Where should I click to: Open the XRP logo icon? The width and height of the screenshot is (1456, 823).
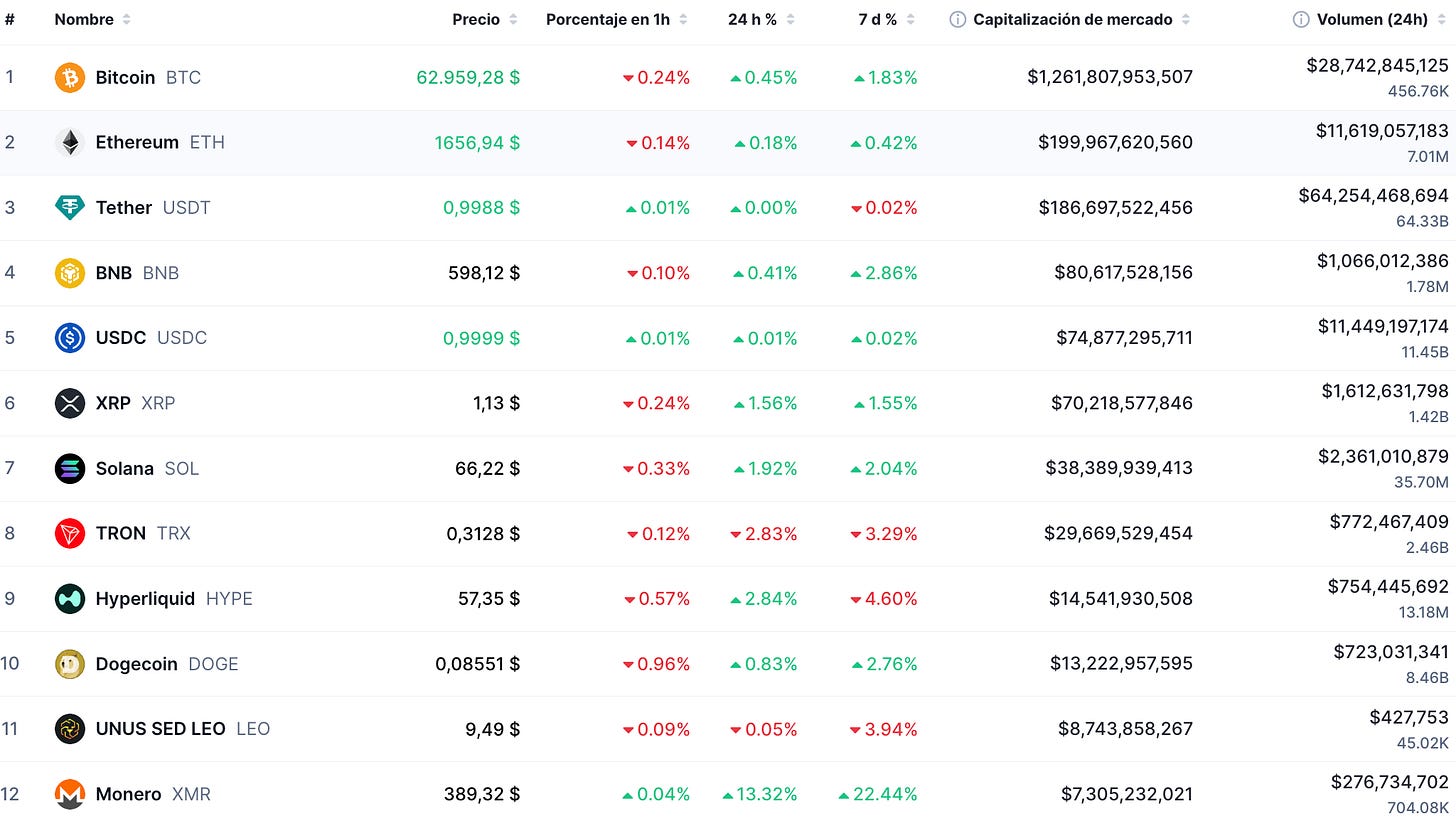pyautogui.click(x=70, y=403)
